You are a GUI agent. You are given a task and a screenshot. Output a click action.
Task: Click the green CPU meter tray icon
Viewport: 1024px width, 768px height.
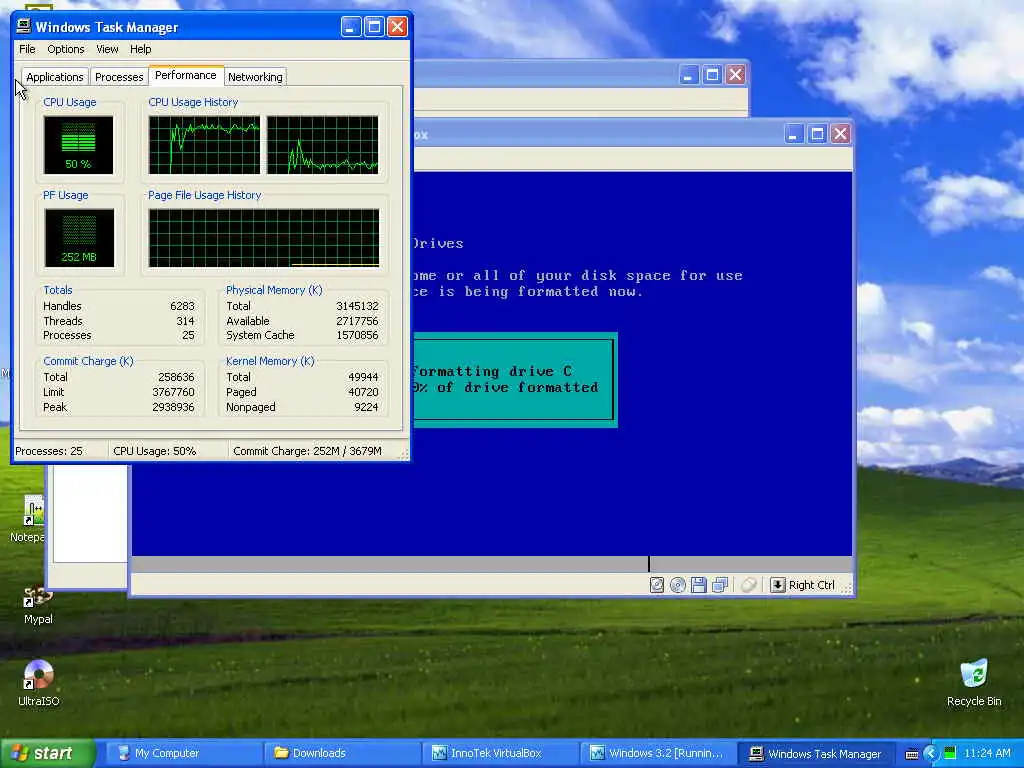950,753
